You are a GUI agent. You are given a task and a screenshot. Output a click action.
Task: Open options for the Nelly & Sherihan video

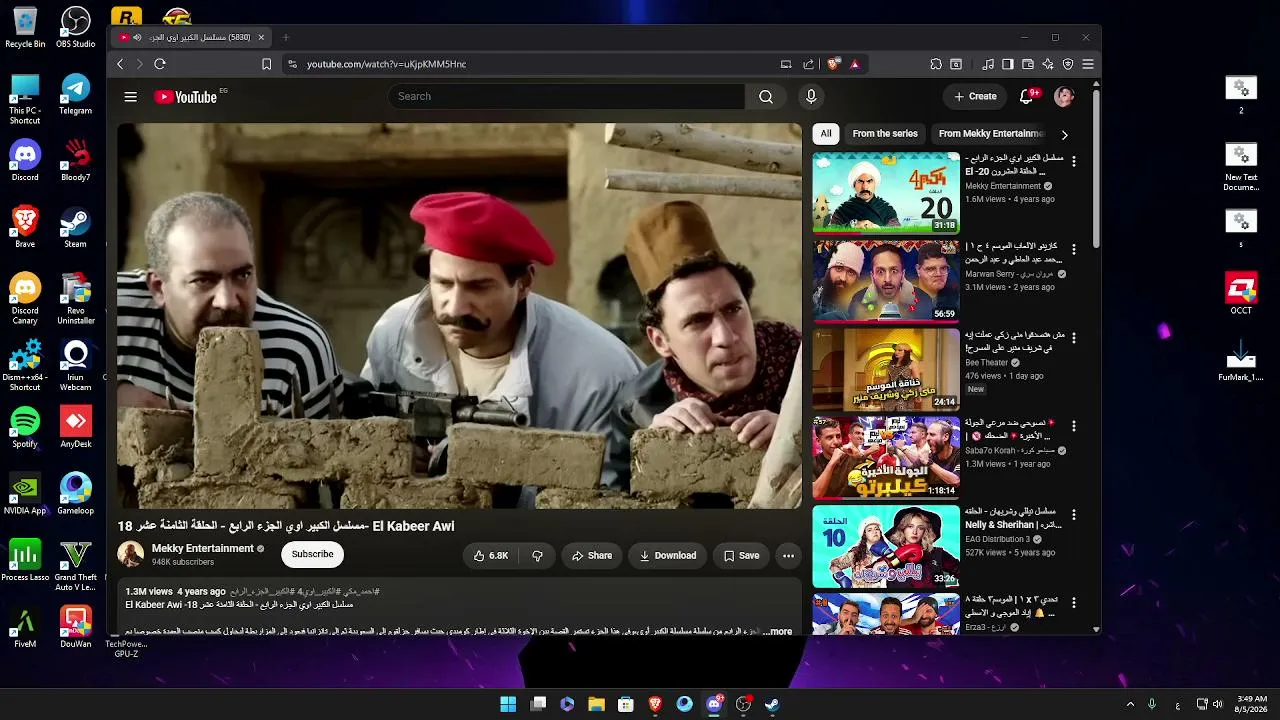[1074, 514]
